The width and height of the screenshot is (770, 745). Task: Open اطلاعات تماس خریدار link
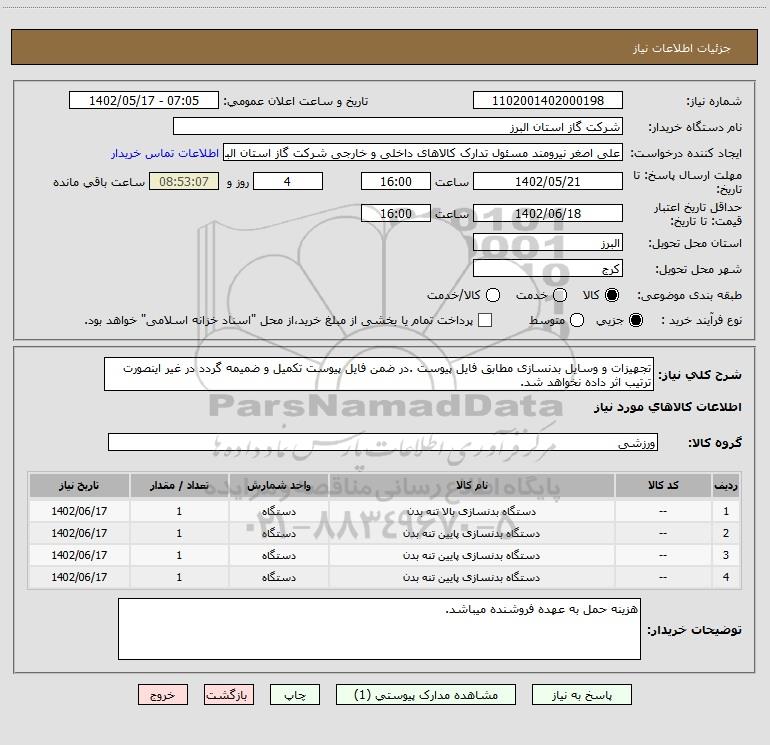[x=165, y=153]
